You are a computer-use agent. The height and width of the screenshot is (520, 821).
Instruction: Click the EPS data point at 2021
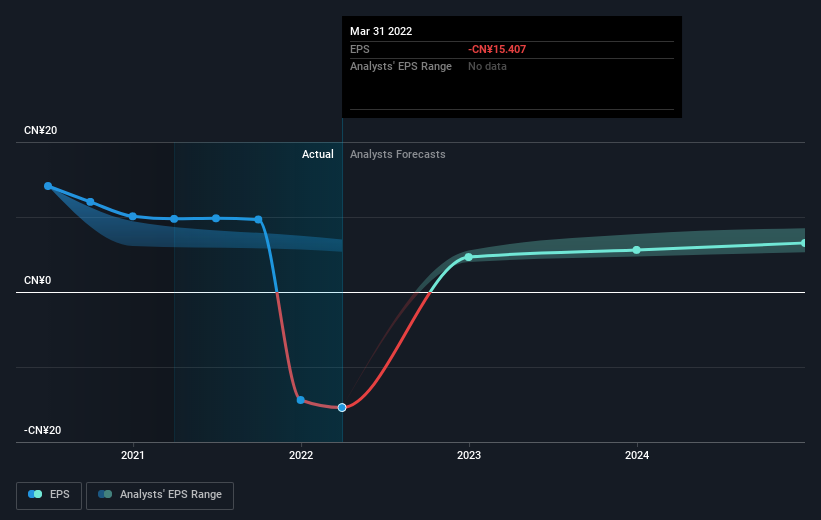[x=132, y=216]
